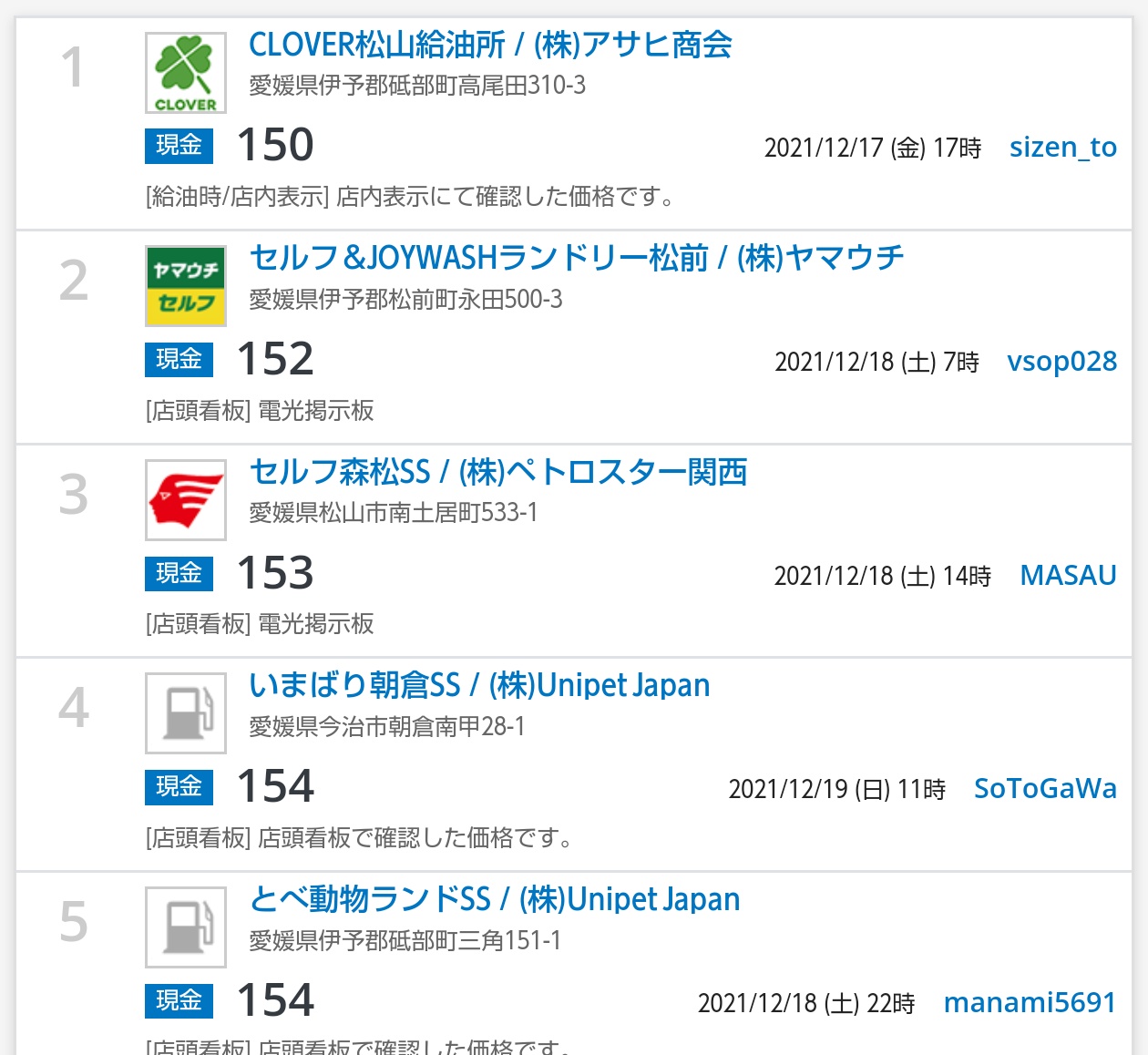
Task: Click 現金 badge in rank 4 entry
Action: (x=179, y=786)
